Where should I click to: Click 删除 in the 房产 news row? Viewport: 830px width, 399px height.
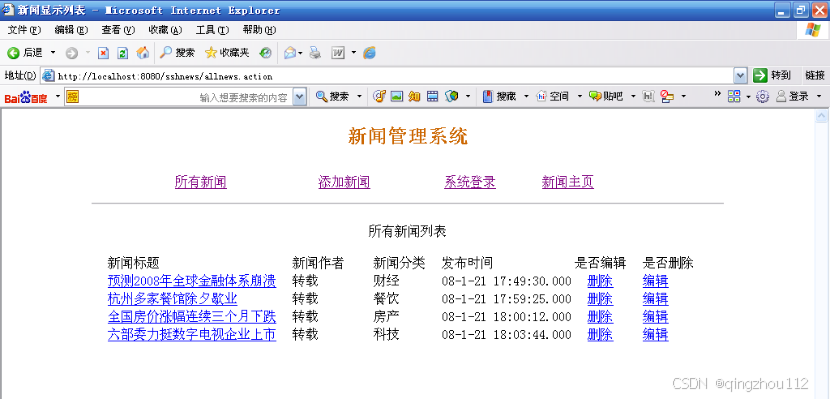(600, 316)
